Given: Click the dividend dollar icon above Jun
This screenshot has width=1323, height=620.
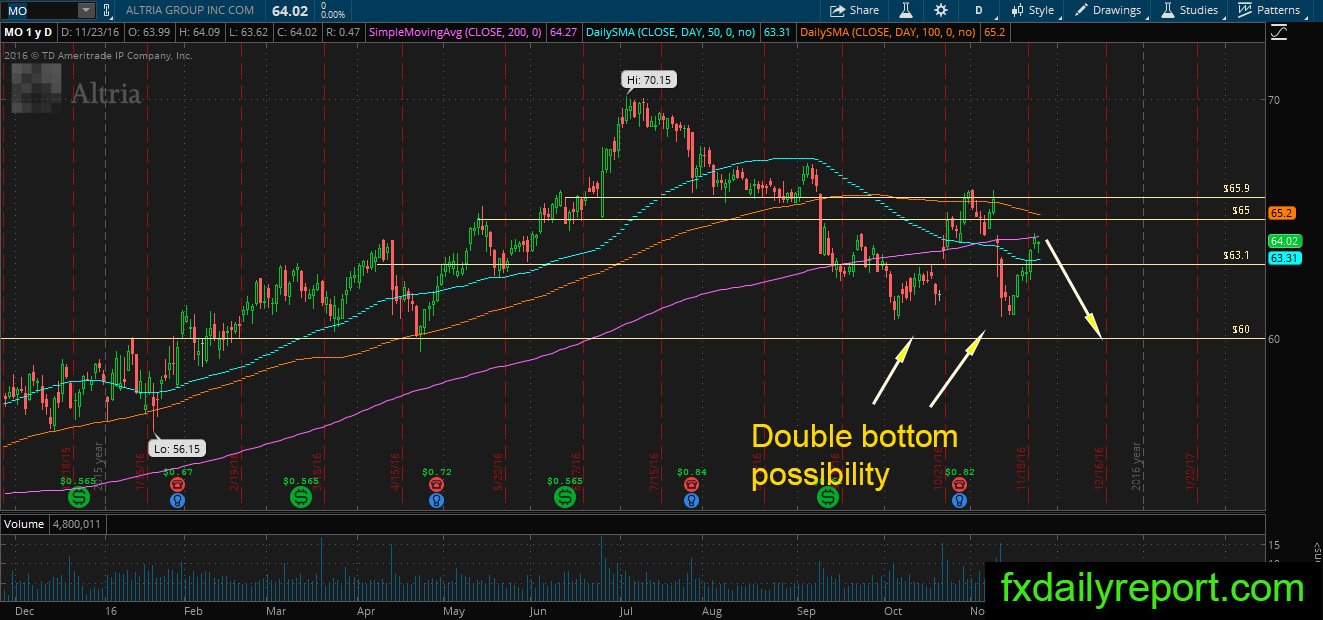Looking at the screenshot, I should pos(563,496).
